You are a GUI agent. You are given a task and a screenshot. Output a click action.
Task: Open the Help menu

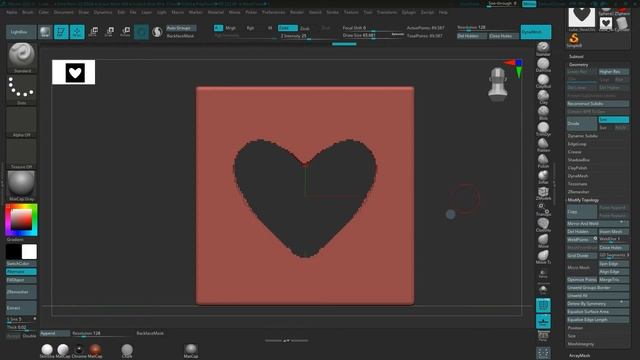tap(443, 12)
